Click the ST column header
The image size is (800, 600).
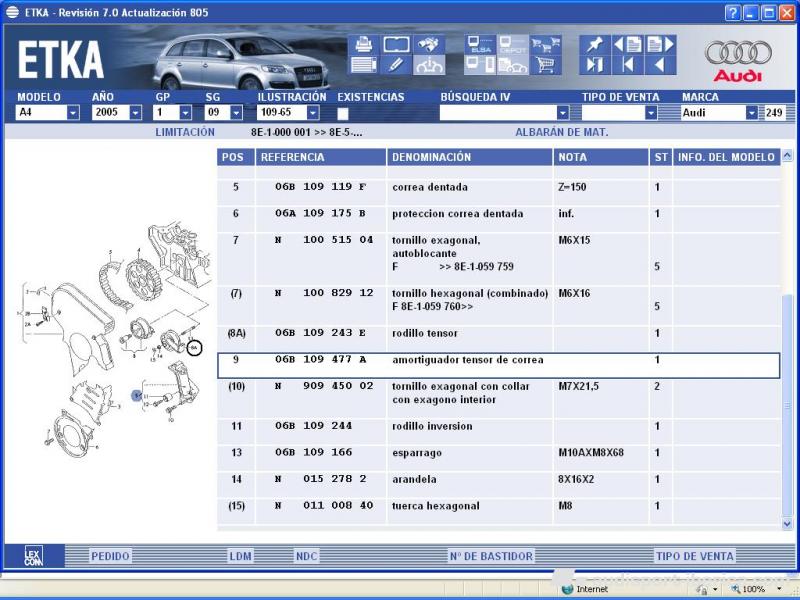(661, 157)
